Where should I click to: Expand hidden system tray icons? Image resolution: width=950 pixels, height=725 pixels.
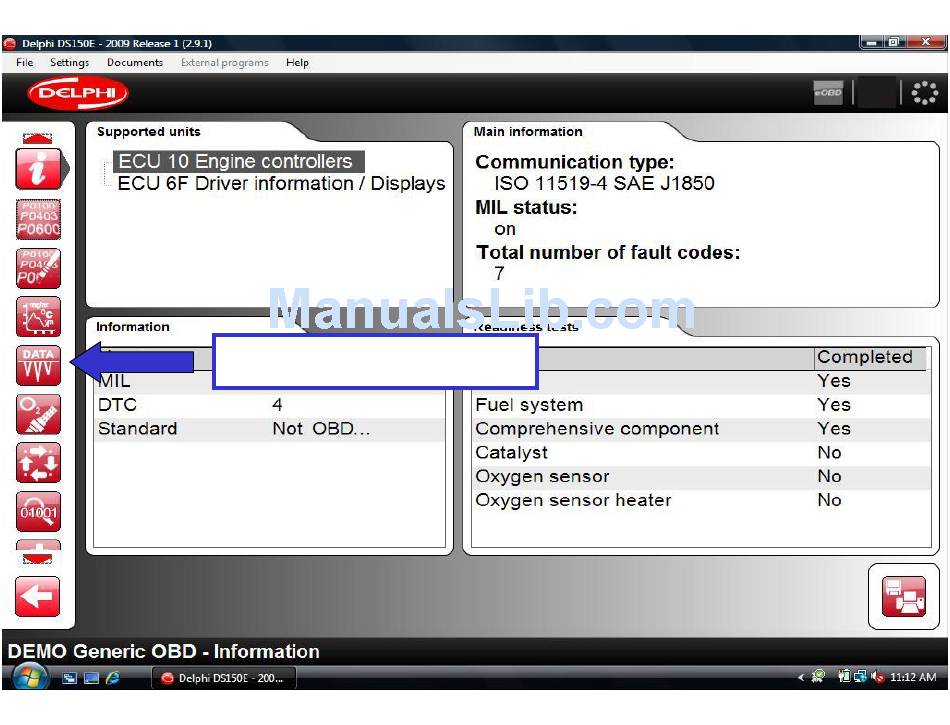point(801,677)
